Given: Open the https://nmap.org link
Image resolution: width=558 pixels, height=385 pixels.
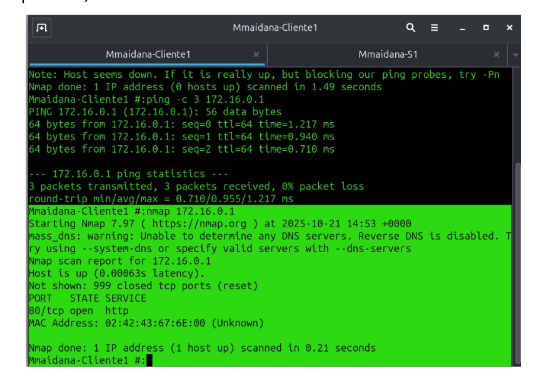Looking at the screenshot, I should click(199, 223).
